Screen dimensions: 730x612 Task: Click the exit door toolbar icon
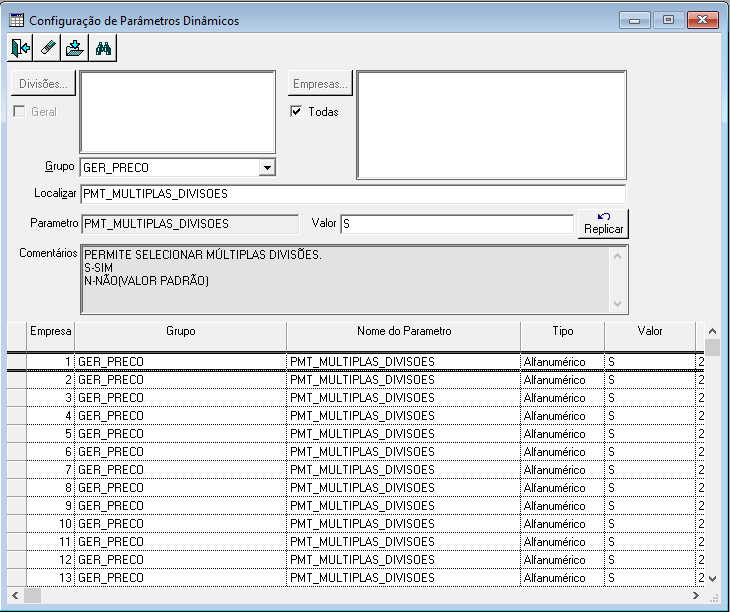point(20,48)
